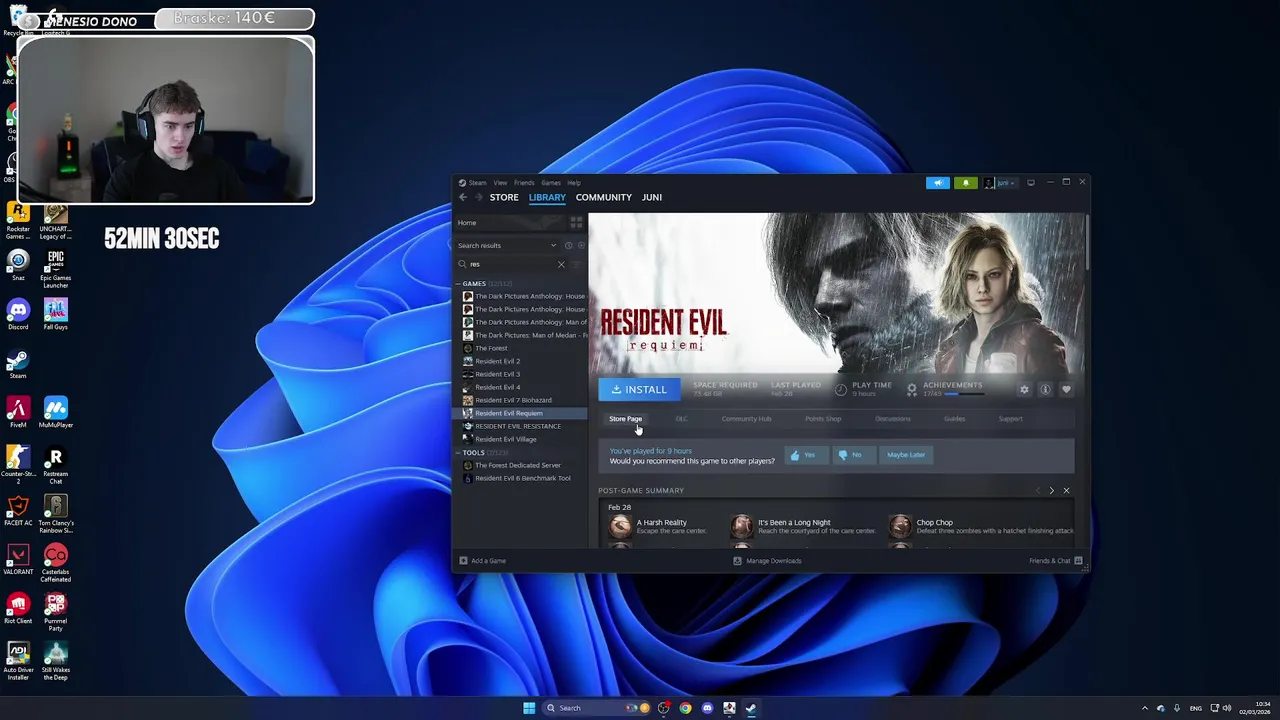Open the Points Shop link
Viewport: 1280px width, 720px height.
(823, 419)
